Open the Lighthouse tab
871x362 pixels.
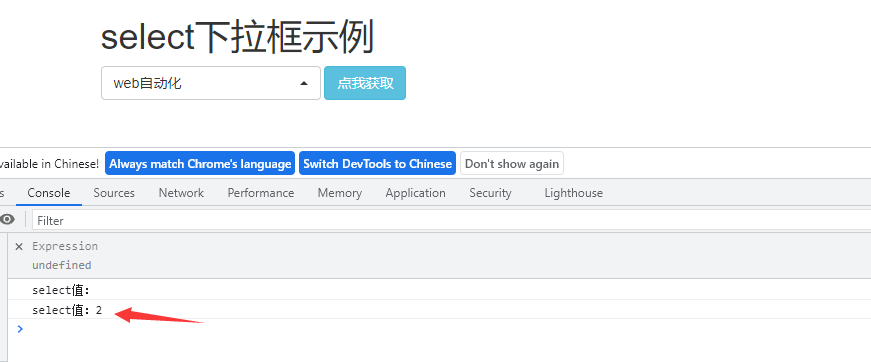pos(573,193)
